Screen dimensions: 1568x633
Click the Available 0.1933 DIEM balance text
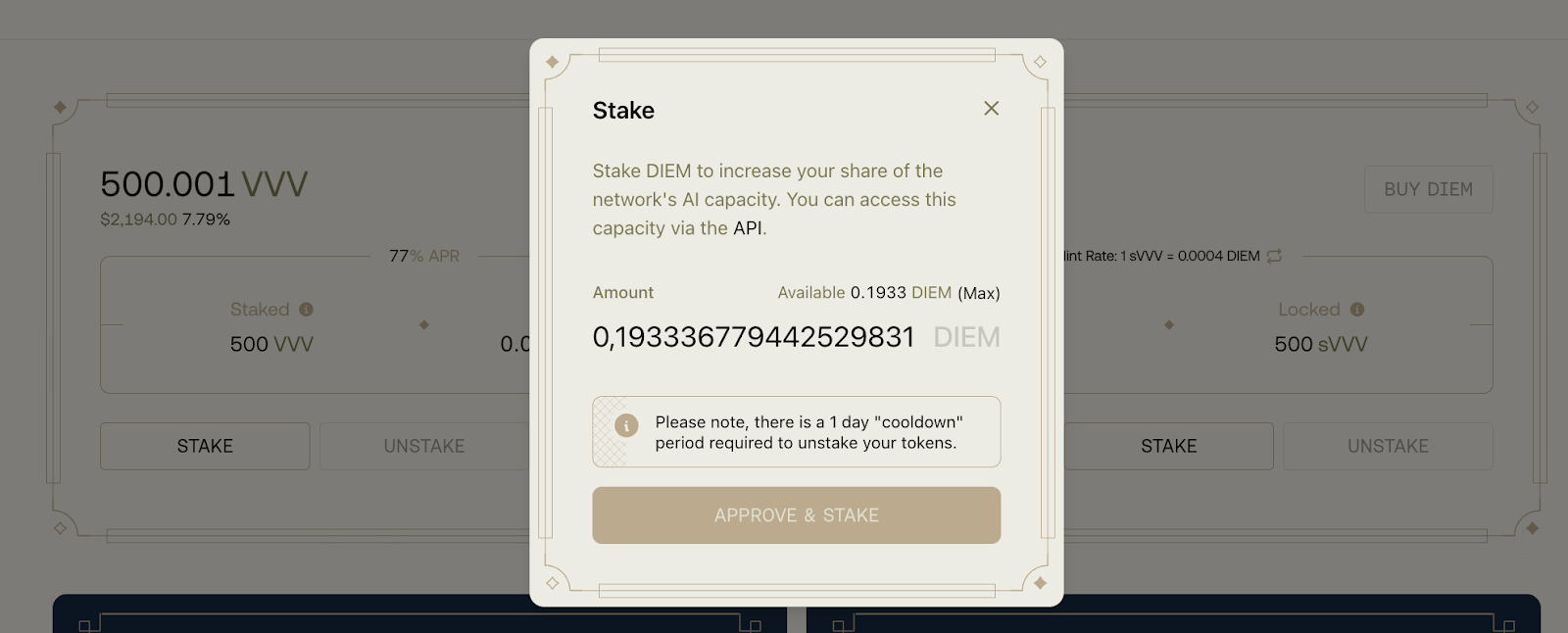point(864,293)
